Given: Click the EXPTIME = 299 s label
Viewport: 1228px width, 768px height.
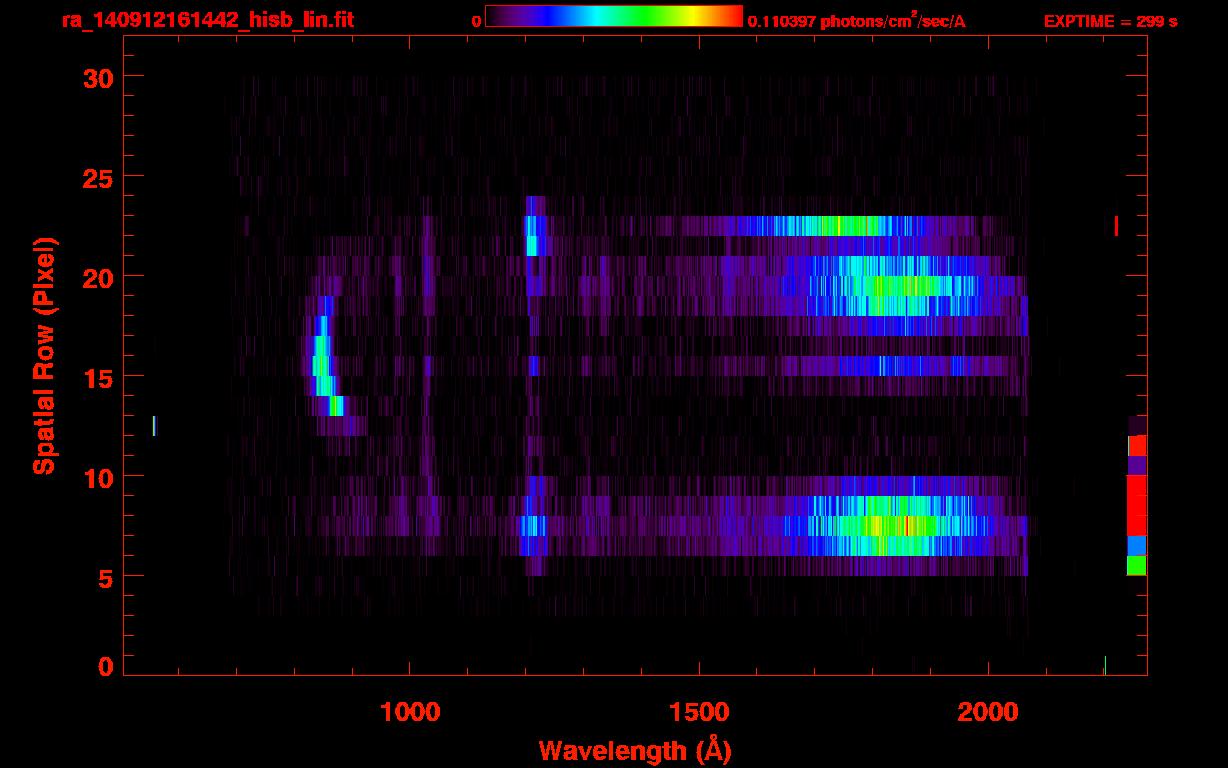Looking at the screenshot, I should point(1110,21).
